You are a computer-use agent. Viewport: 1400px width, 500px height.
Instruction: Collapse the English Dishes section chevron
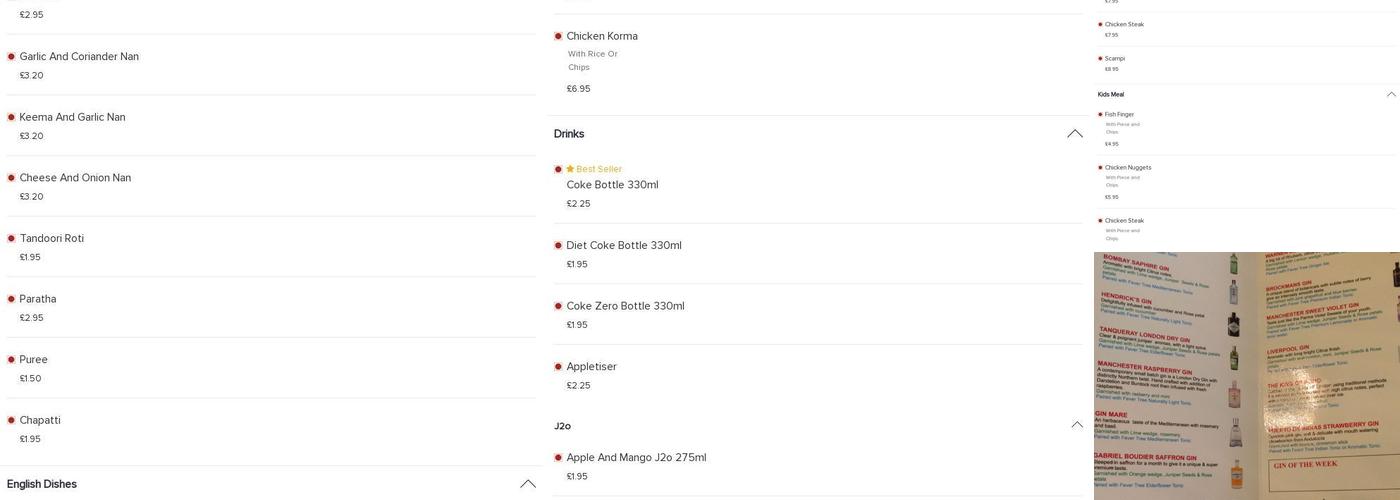click(x=528, y=484)
